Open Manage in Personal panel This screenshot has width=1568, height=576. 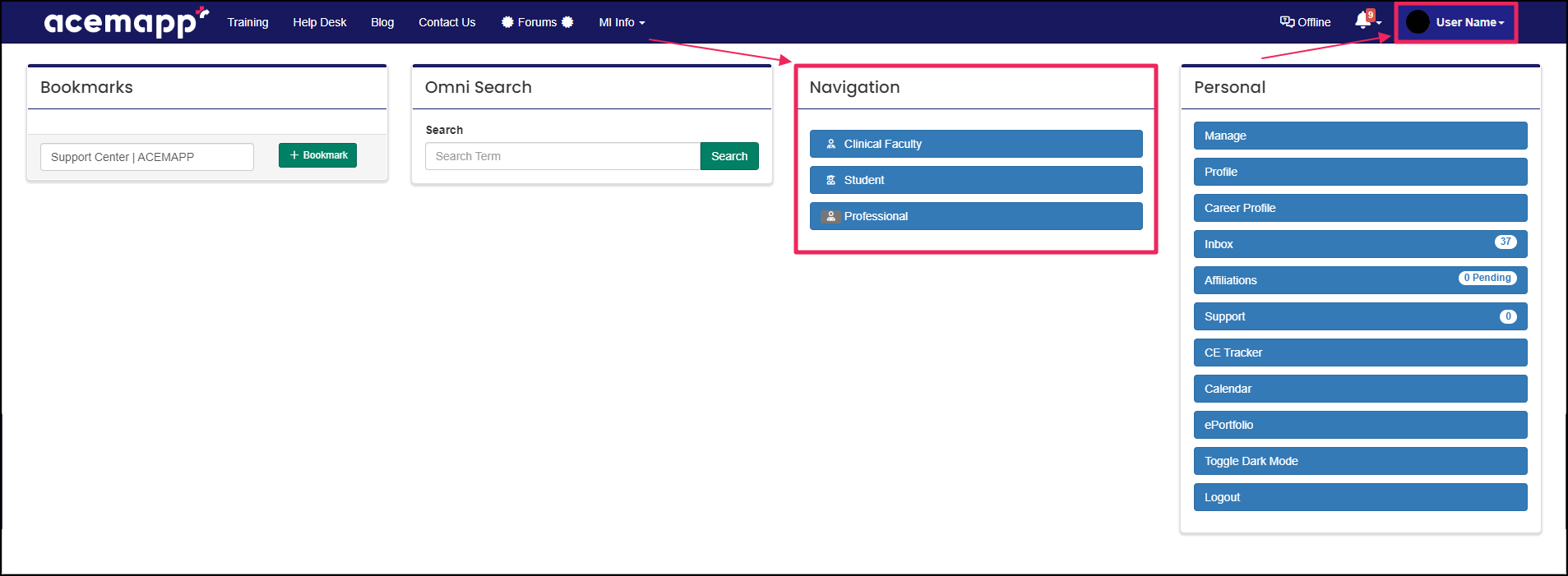(x=1361, y=136)
